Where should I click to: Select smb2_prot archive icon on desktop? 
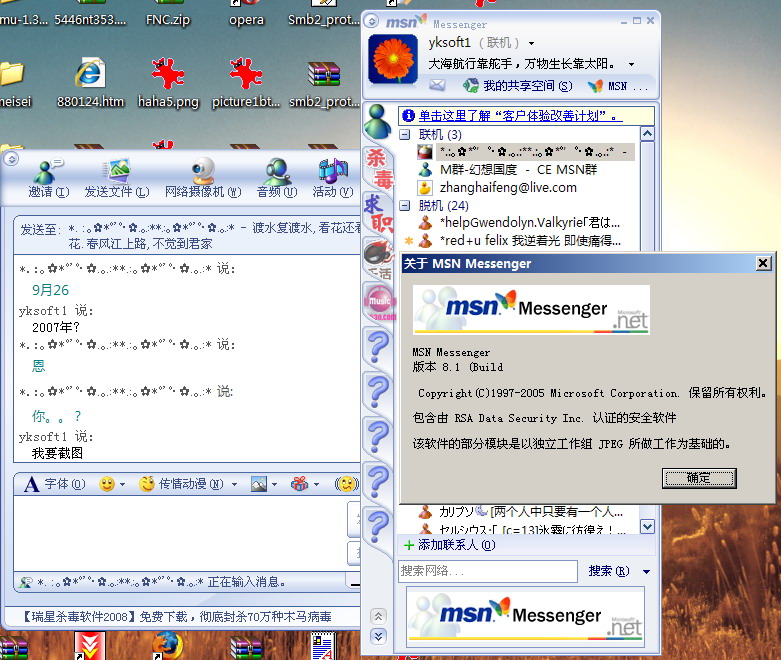324,83
